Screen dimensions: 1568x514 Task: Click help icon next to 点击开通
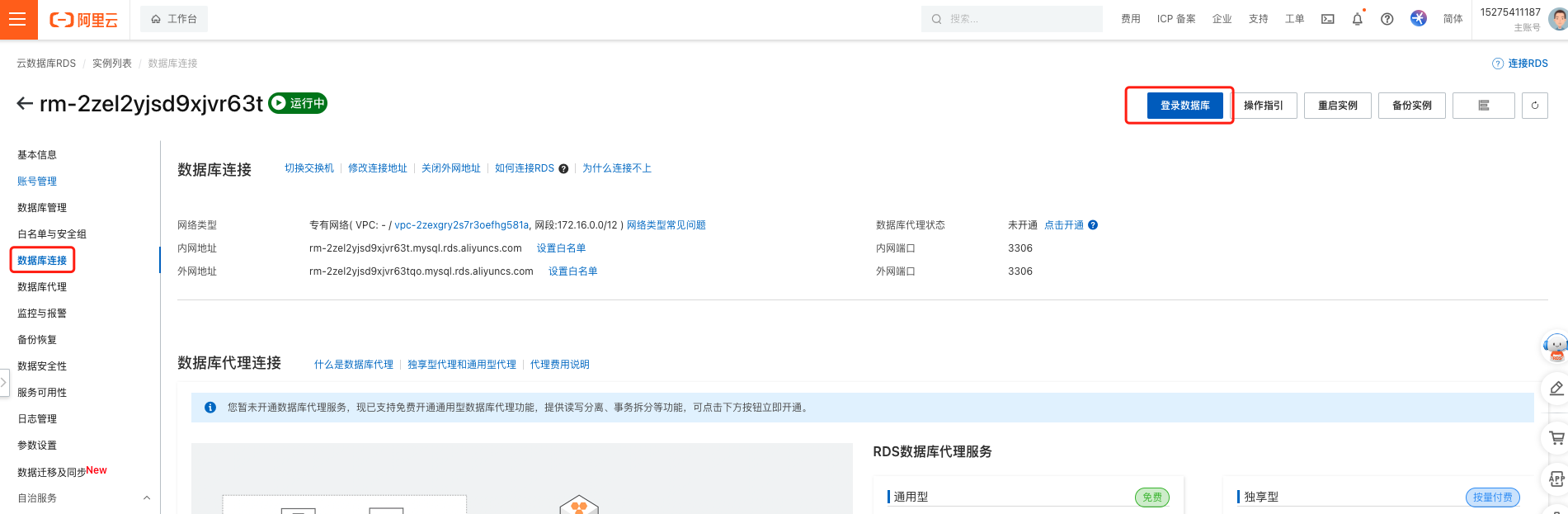pos(1093,225)
